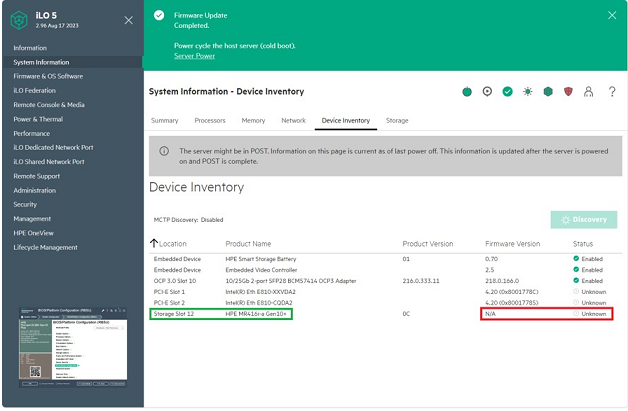Click Unknown status icon for Storage Slot 12
628x411 pixels.
tap(576, 313)
